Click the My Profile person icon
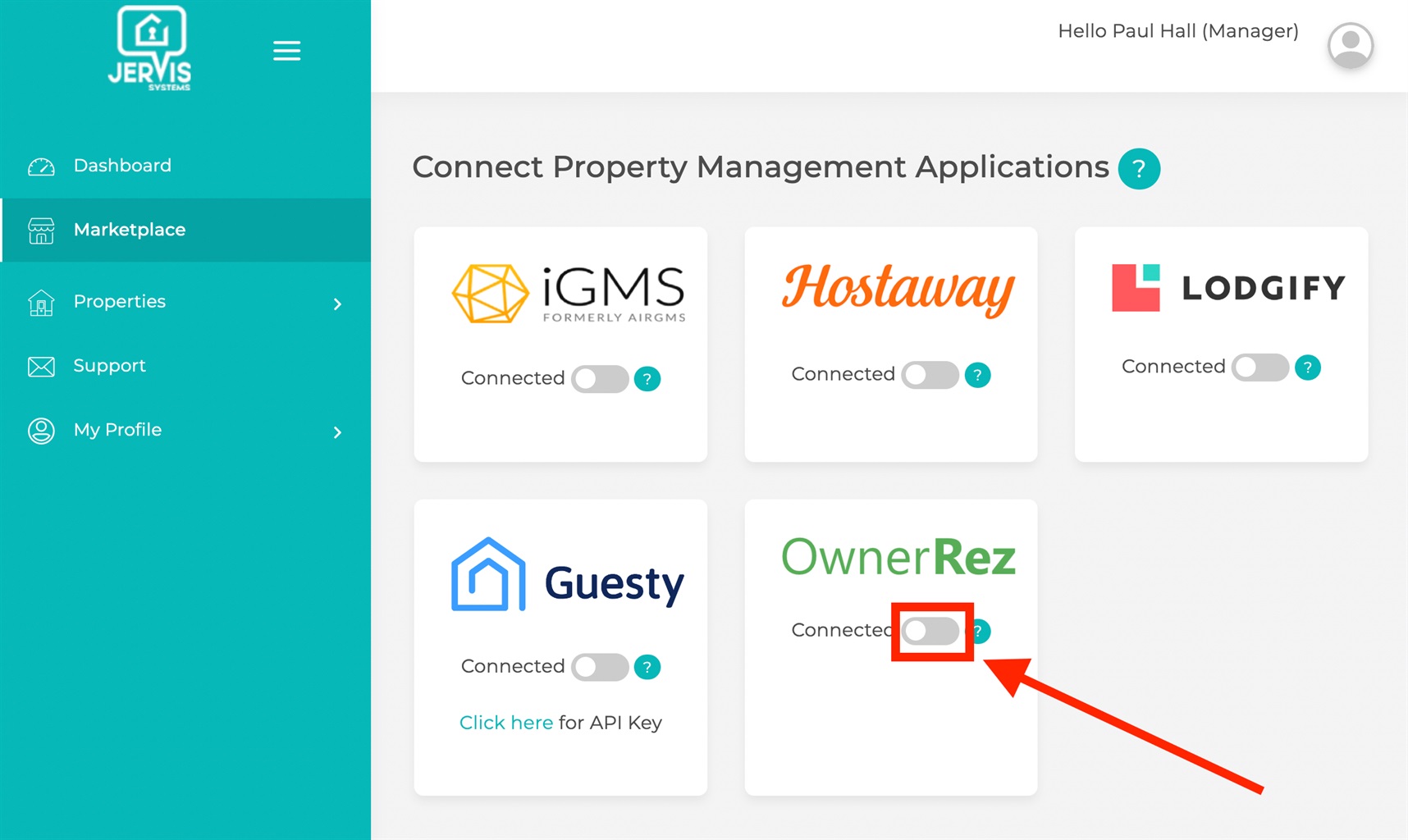Viewport: 1408px width, 840px height. 40,430
